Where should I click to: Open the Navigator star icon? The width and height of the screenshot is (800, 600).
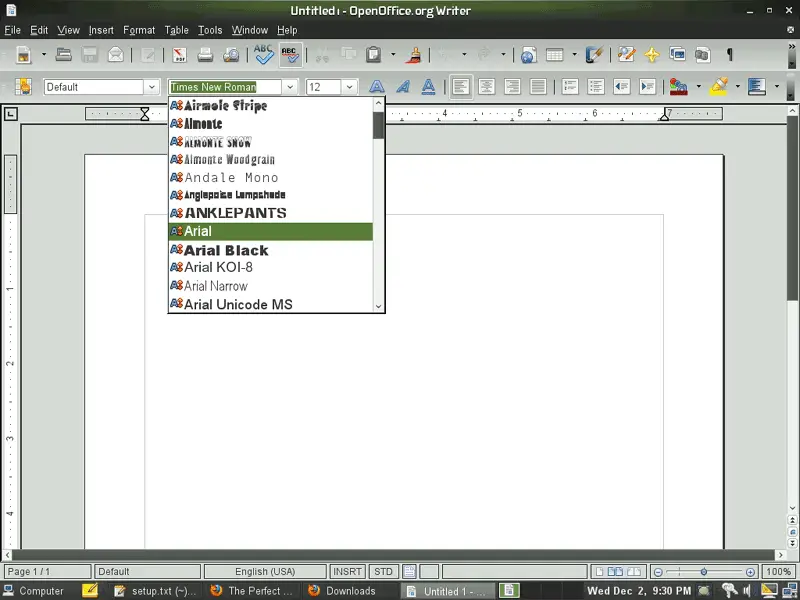click(652, 55)
